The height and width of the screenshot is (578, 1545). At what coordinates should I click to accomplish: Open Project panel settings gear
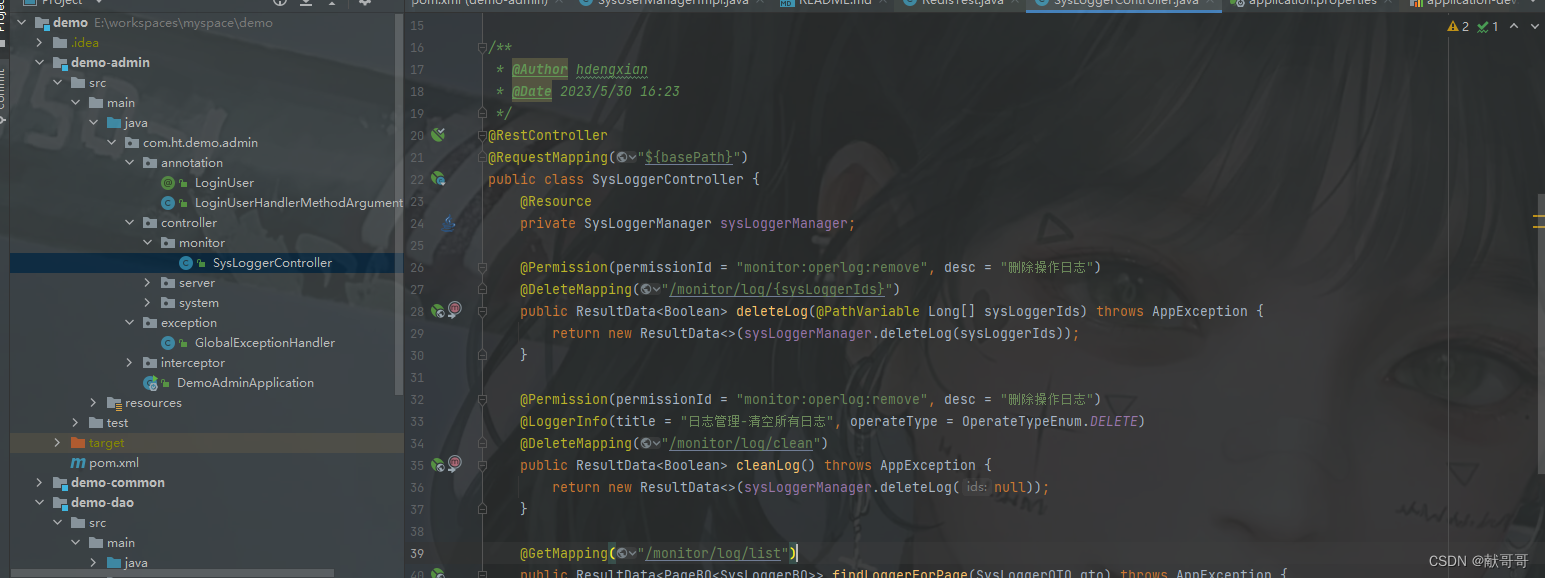364,2
